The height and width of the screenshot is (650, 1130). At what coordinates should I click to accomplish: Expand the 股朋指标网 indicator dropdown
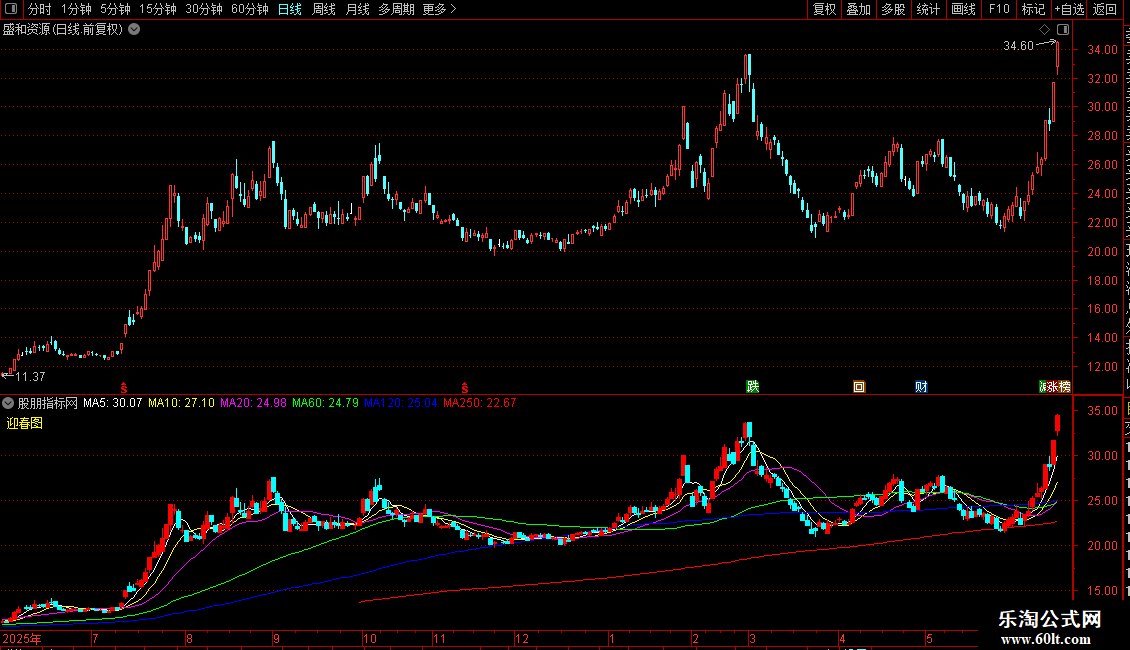pyautogui.click(x=8, y=403)
